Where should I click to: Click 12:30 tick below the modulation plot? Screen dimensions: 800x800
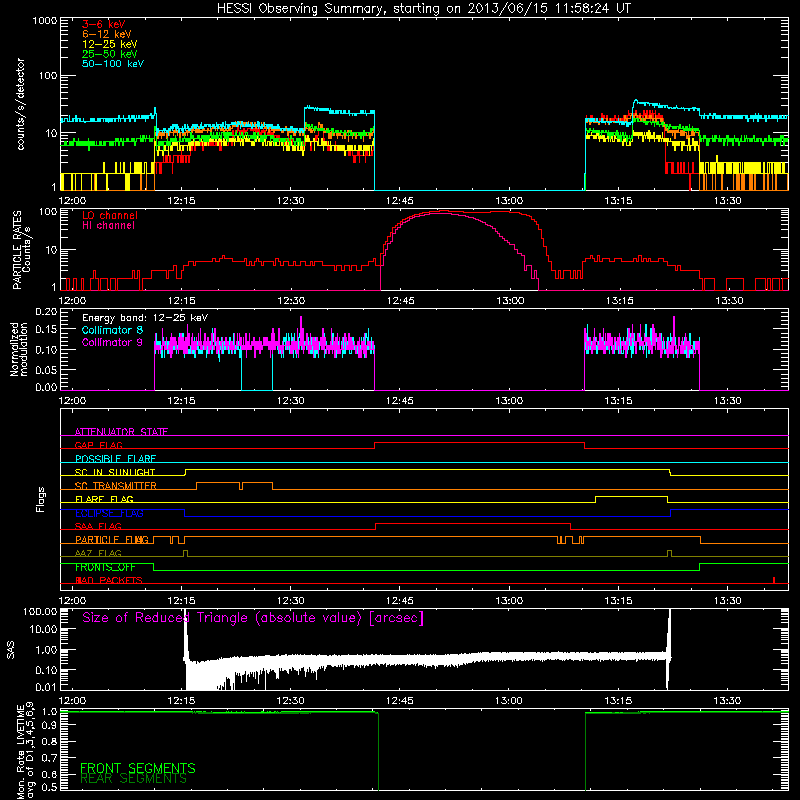[290, 401]
